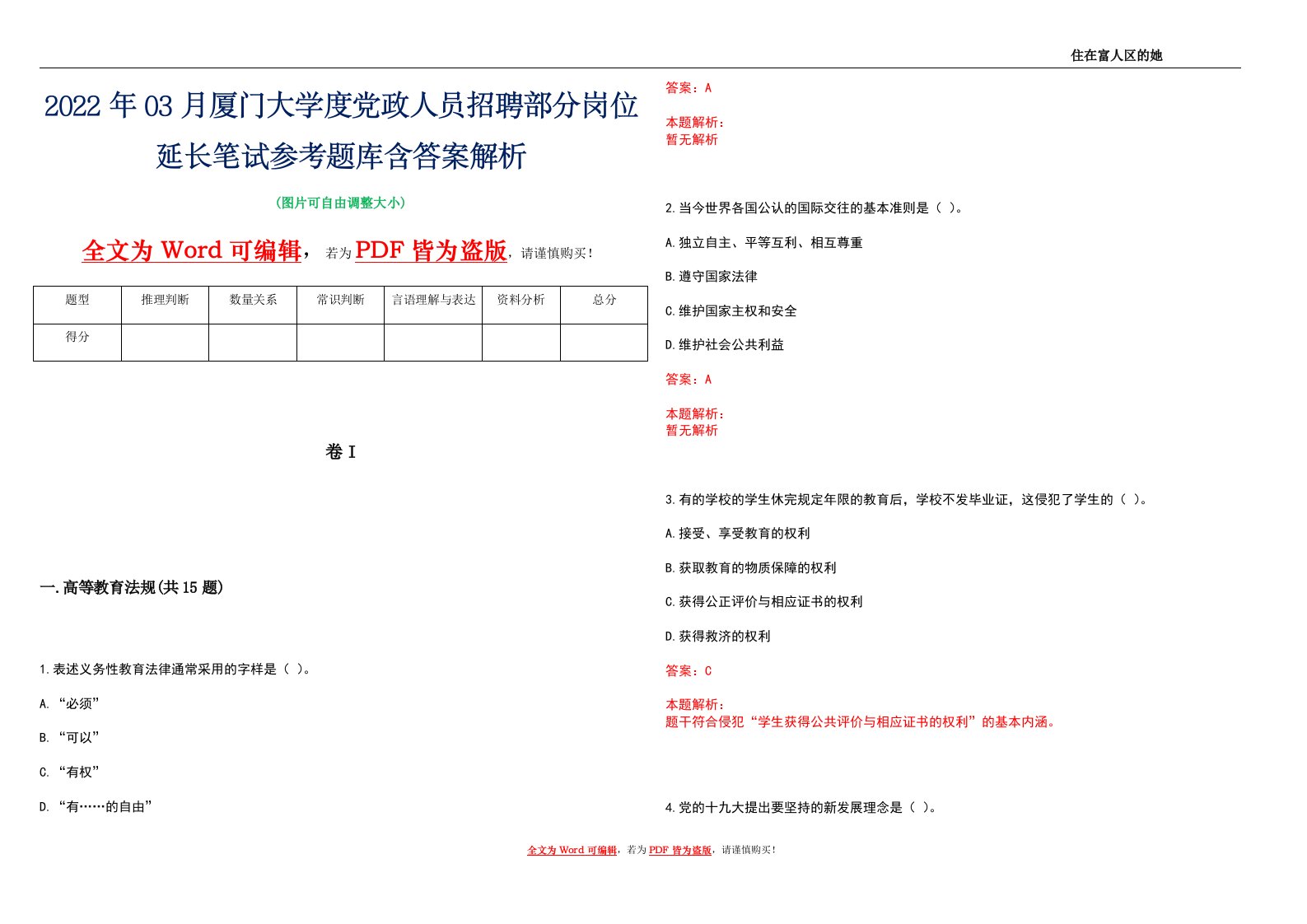Click section label 卷I
Image resolution: width=1307 pixels, height=924 pixels.
coord(341,451)
